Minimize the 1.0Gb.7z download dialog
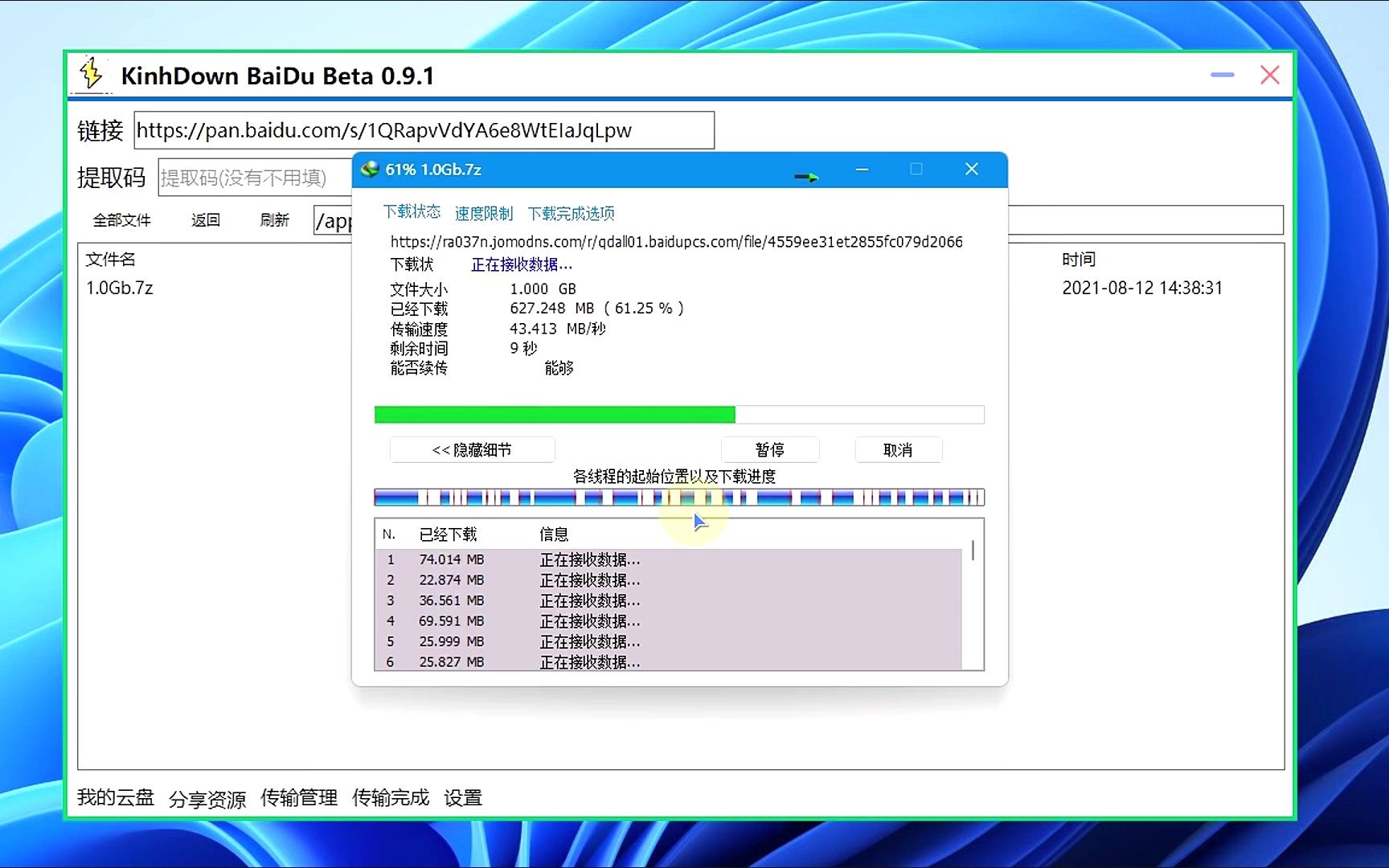This screenshot has height=868, width=1389. tap(862, 170)
